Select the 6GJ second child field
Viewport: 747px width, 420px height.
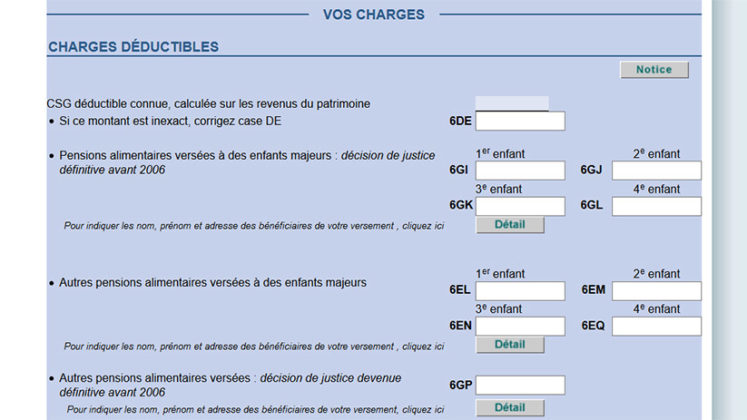pos(656,170)
